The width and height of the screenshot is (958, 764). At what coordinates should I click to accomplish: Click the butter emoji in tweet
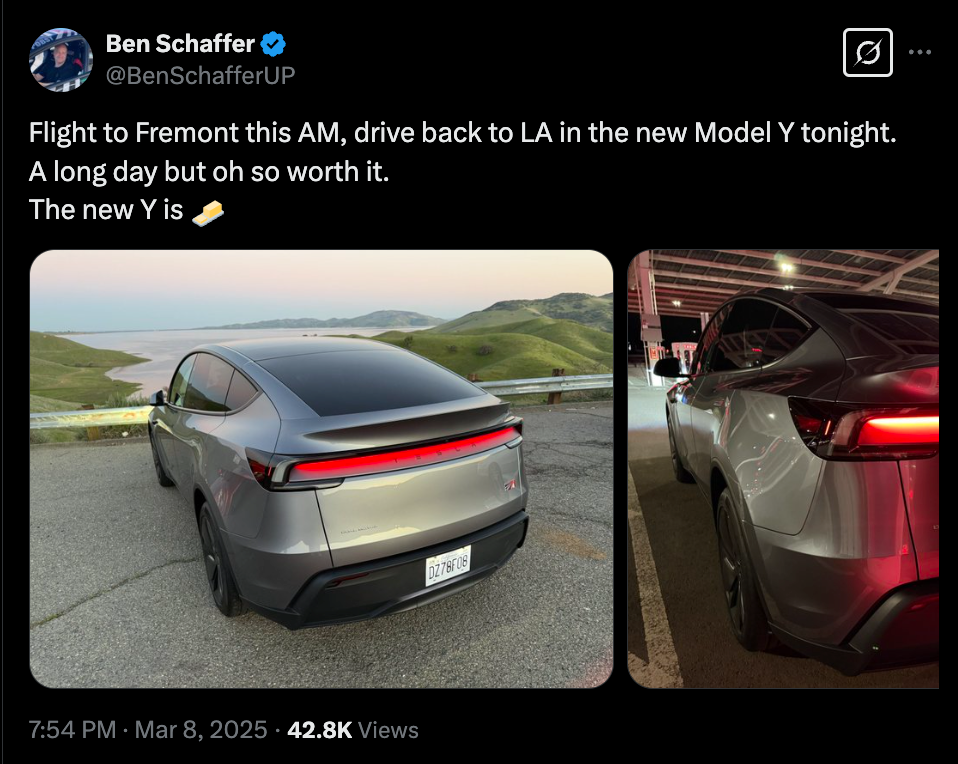pos(208,210)
